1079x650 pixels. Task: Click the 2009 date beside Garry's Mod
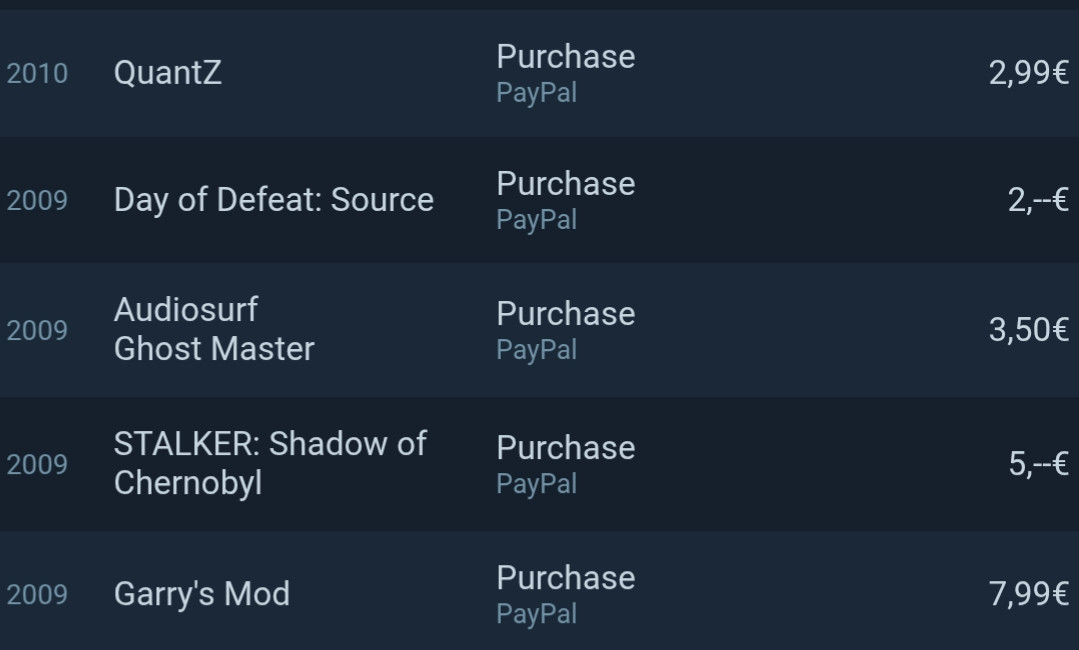[x=37, y=595]
